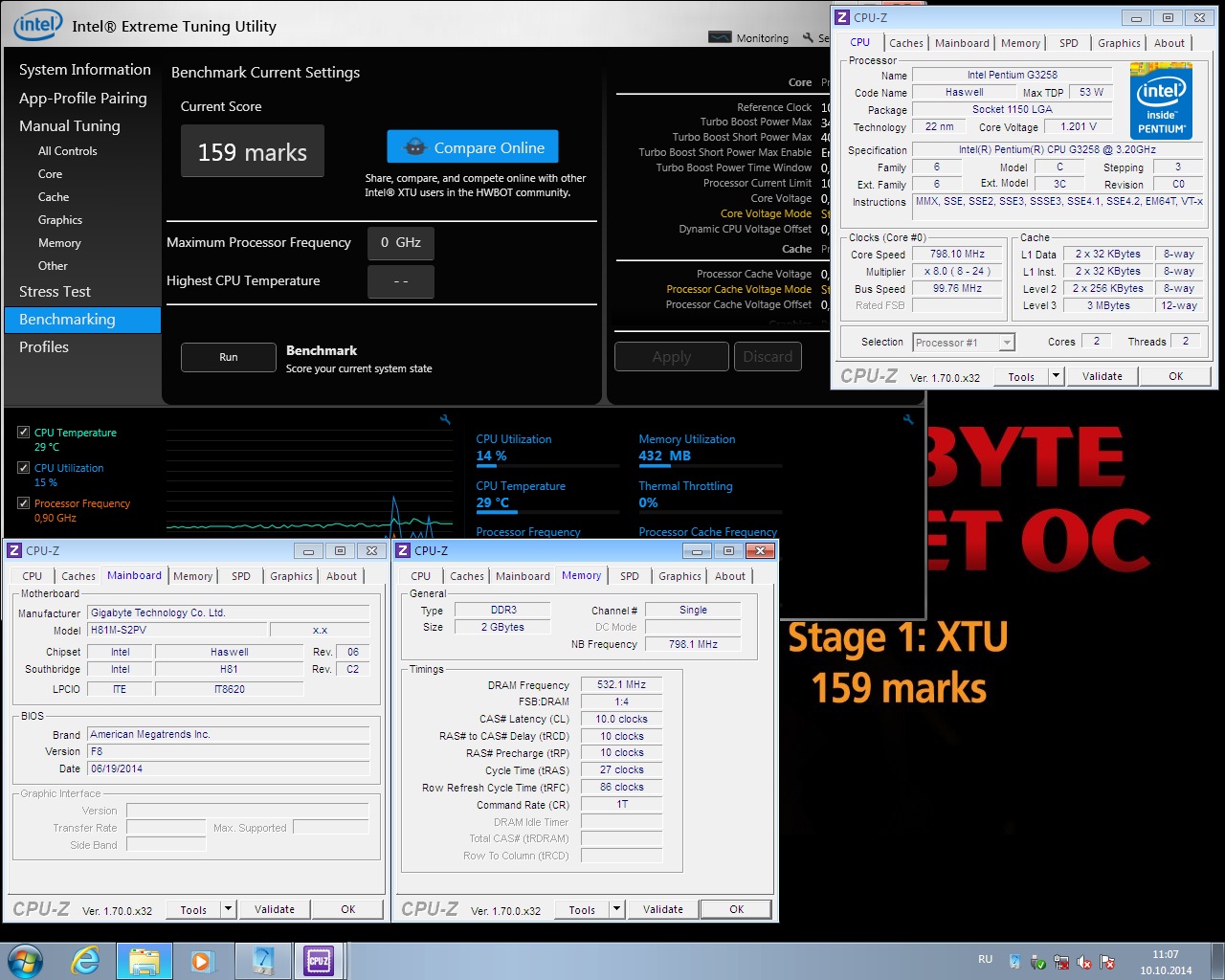Switch to CPU-Z taskbar item
Viewport: 1225px width, 980px height.
pos(319,961)
